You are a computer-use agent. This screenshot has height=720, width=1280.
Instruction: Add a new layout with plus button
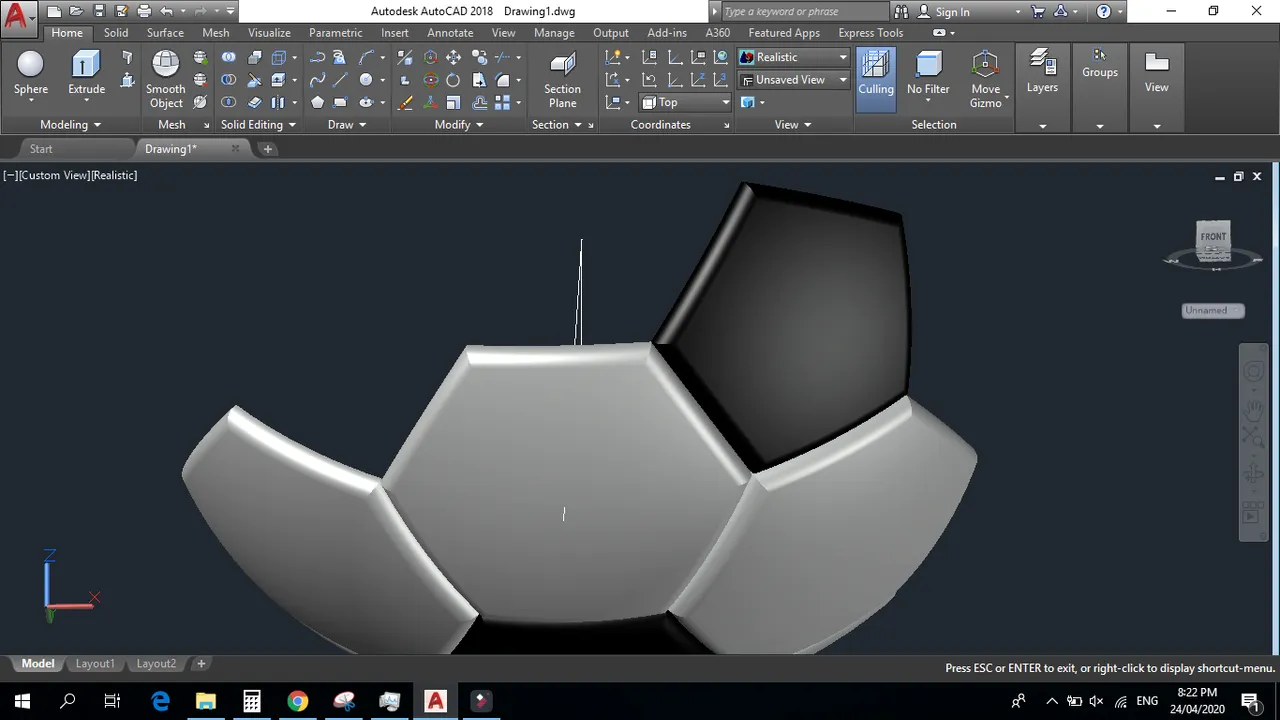coord(201,664)
